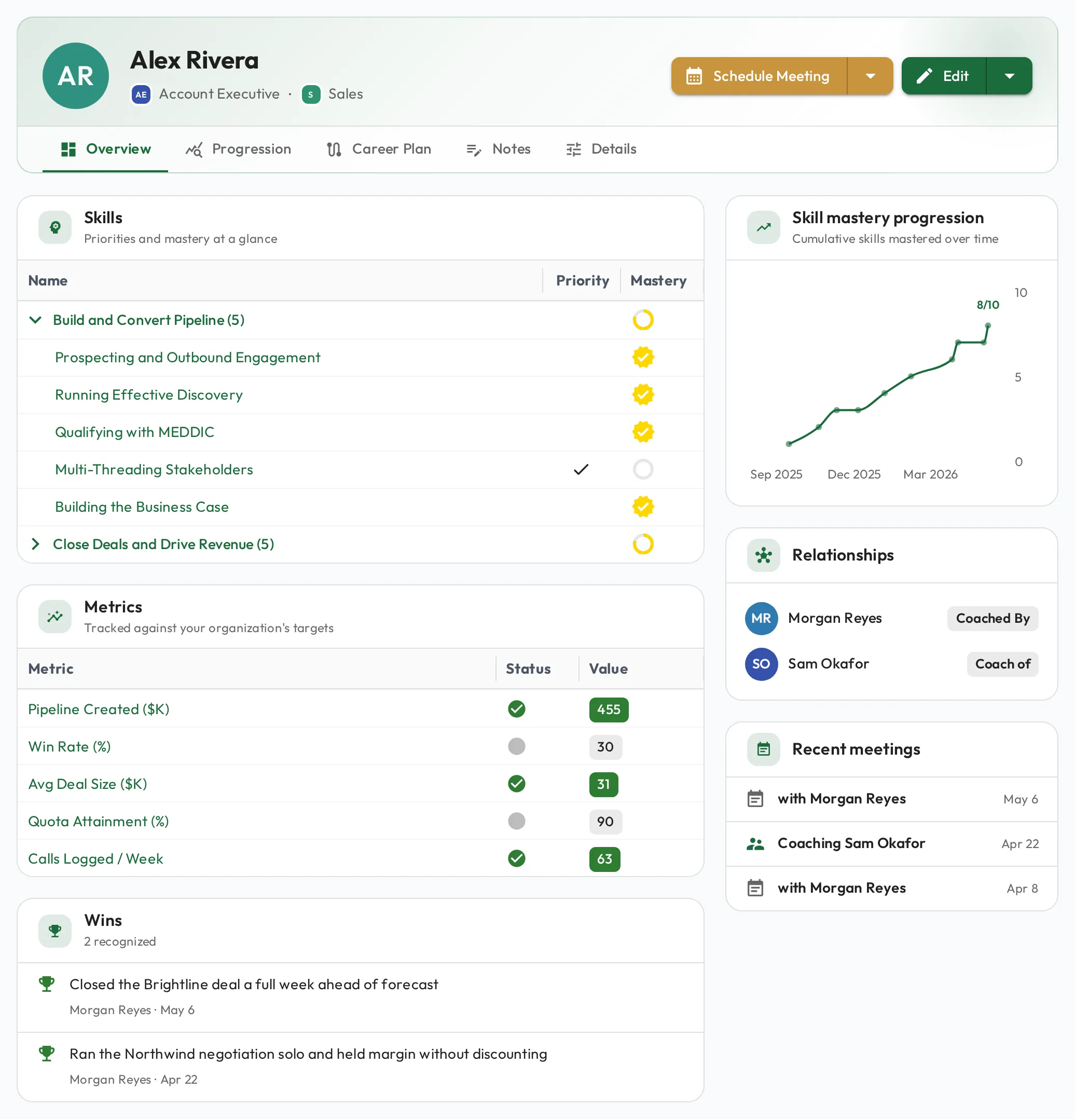The height and width of the screenshot is (1120, 1075).
Task: Click the S Sales team badge
Action: tap(311, 94)
